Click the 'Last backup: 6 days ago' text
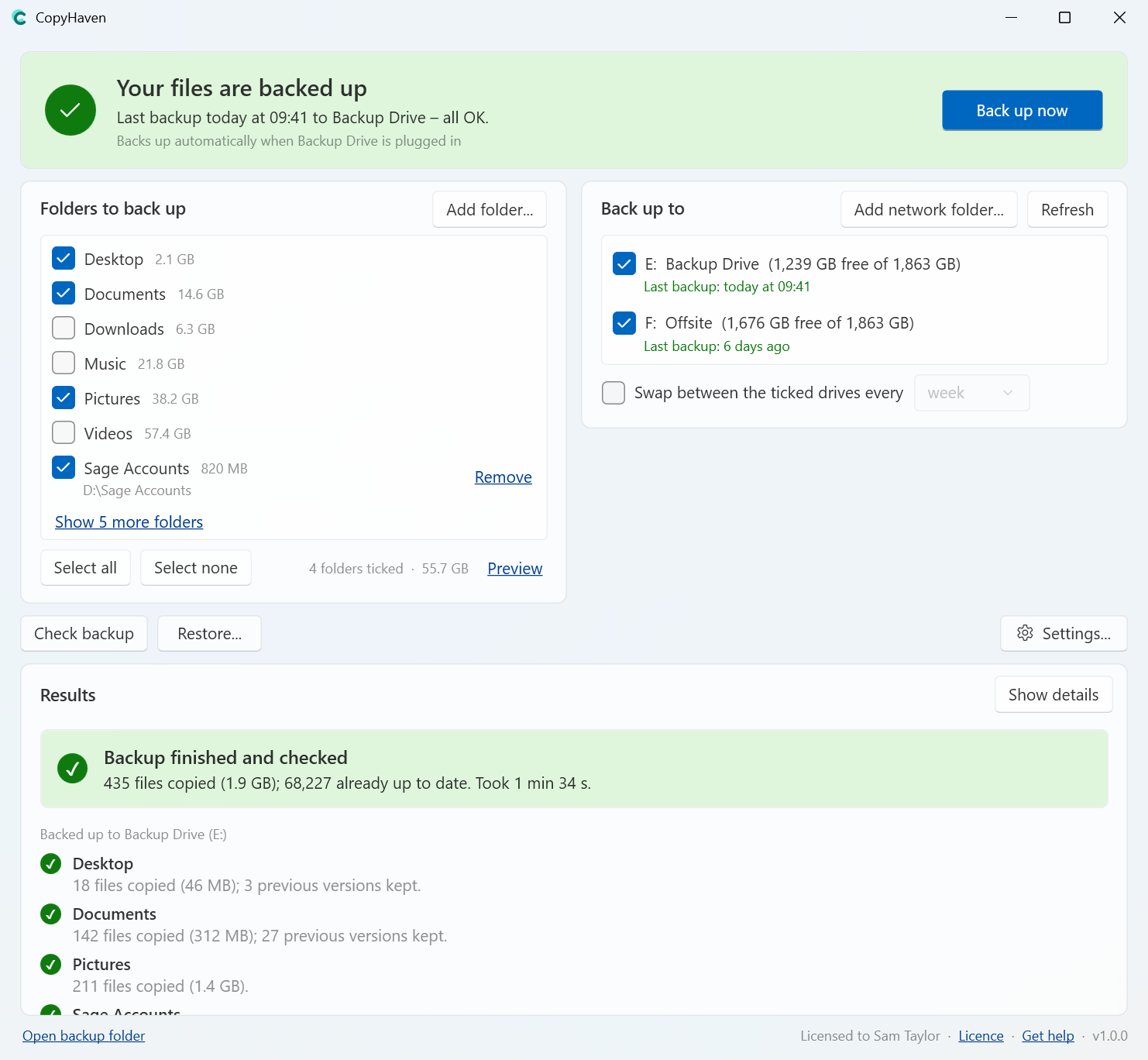 (x=717, y=346)
